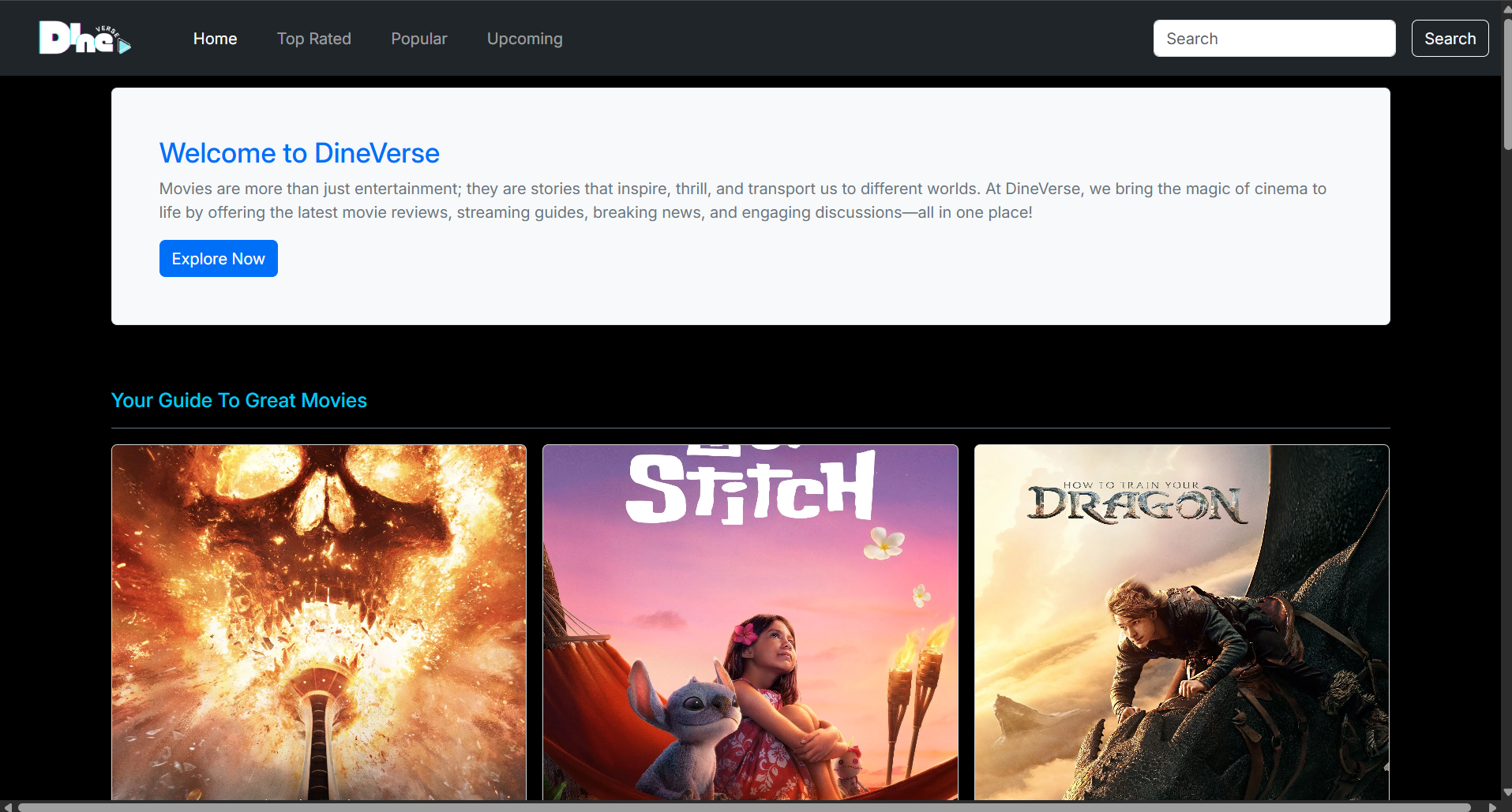
Task: Click the 'Movies are more than just entertainment' paragraph
Action: pyautogui.click(x=743, y=200)
